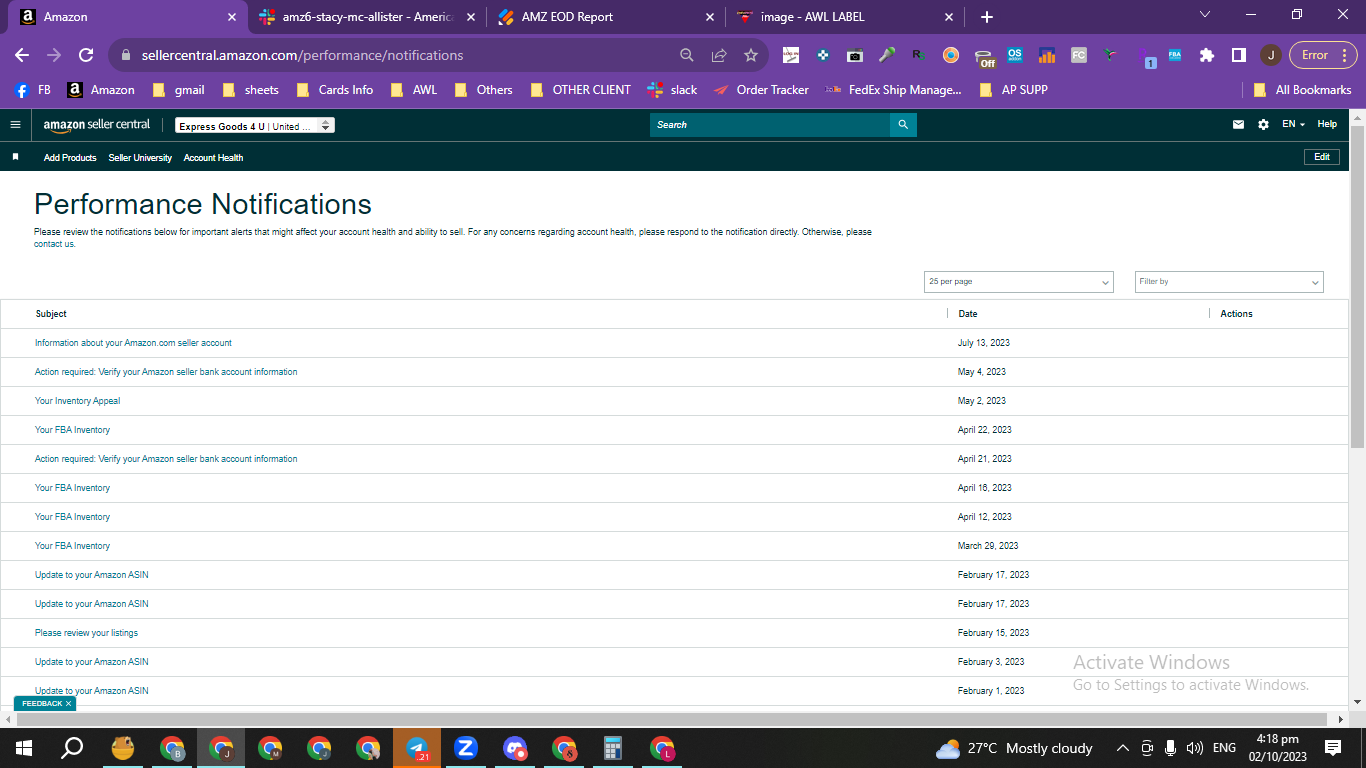The height and width of the screenshot is (768, 1366).
Task: Click the Seller Central search input field
Action: [770, 125]
